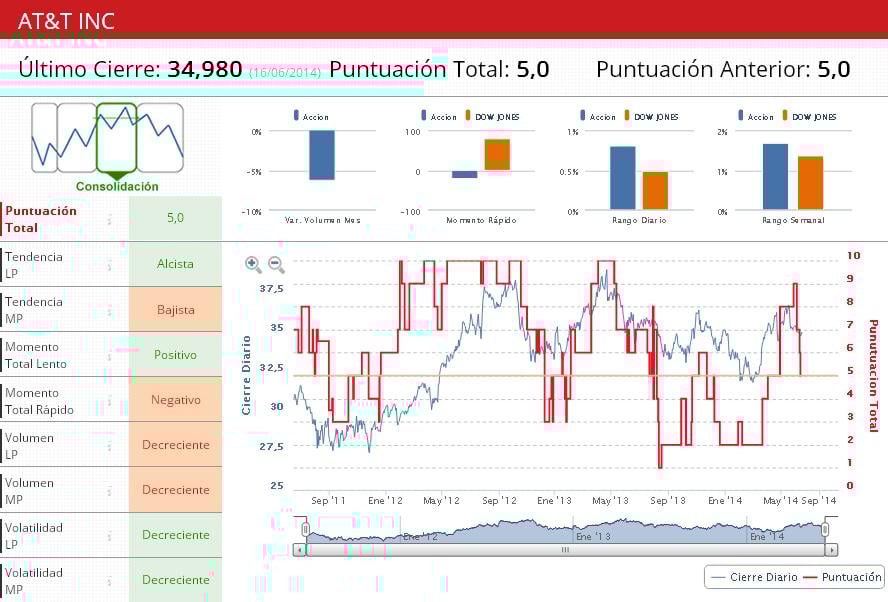Click the orange bar in Rango Diario
This screenshot has height=602, width=888.
point(655,191)
